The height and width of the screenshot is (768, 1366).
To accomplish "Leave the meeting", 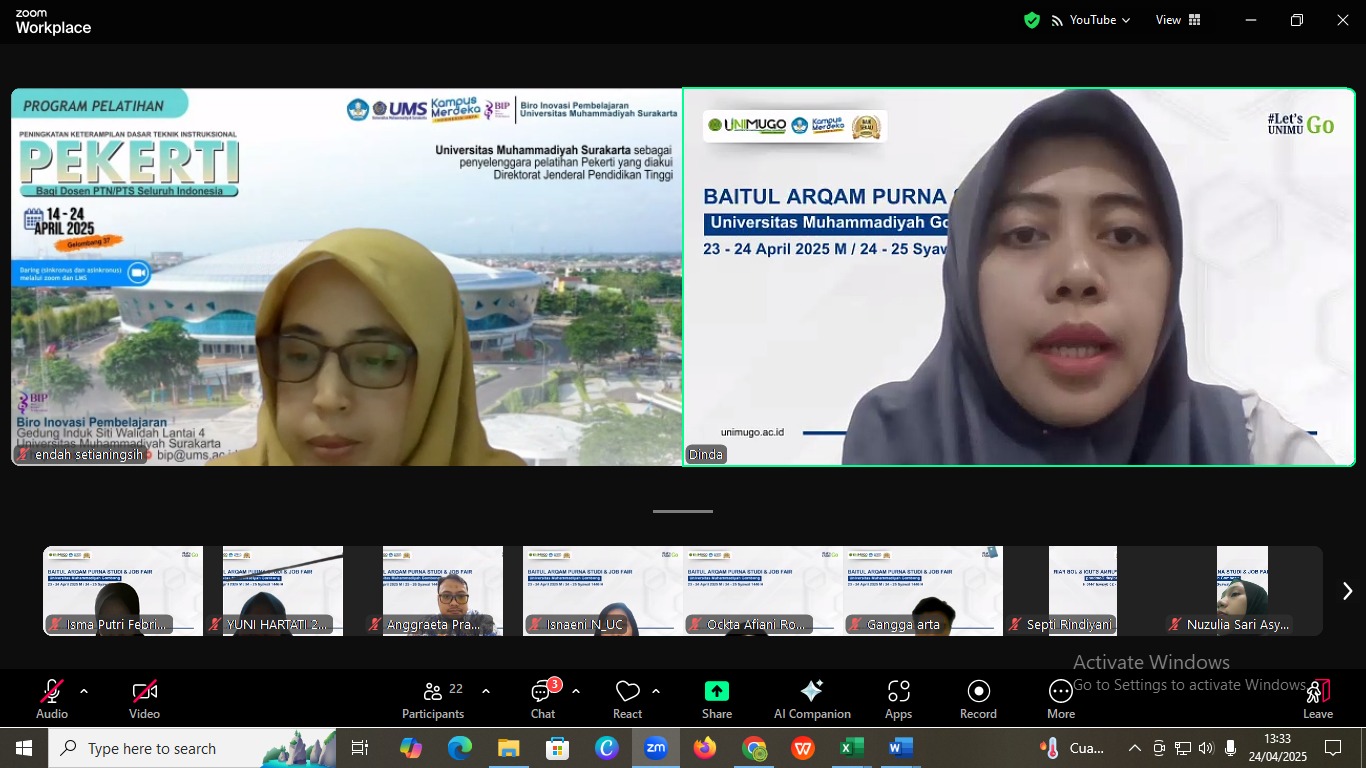I will [1318, 699].
